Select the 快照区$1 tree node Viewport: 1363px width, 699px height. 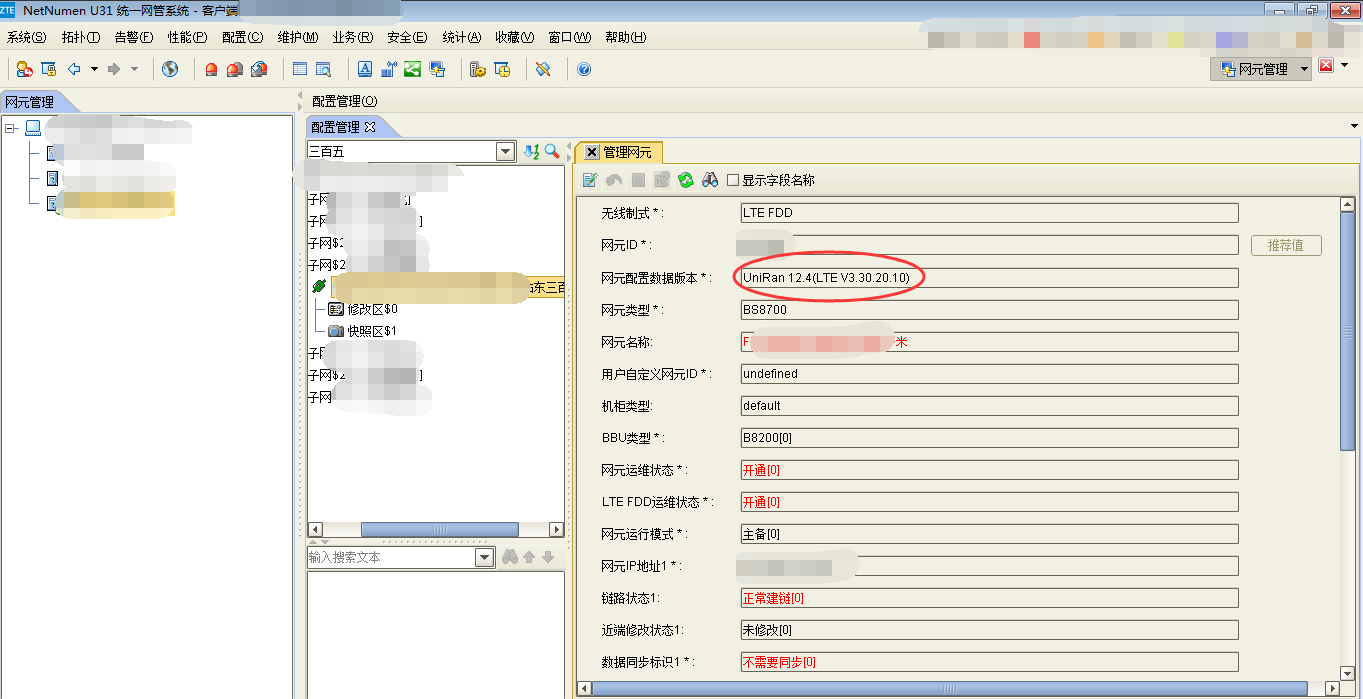pyautogui.click(x=362, y=331)
